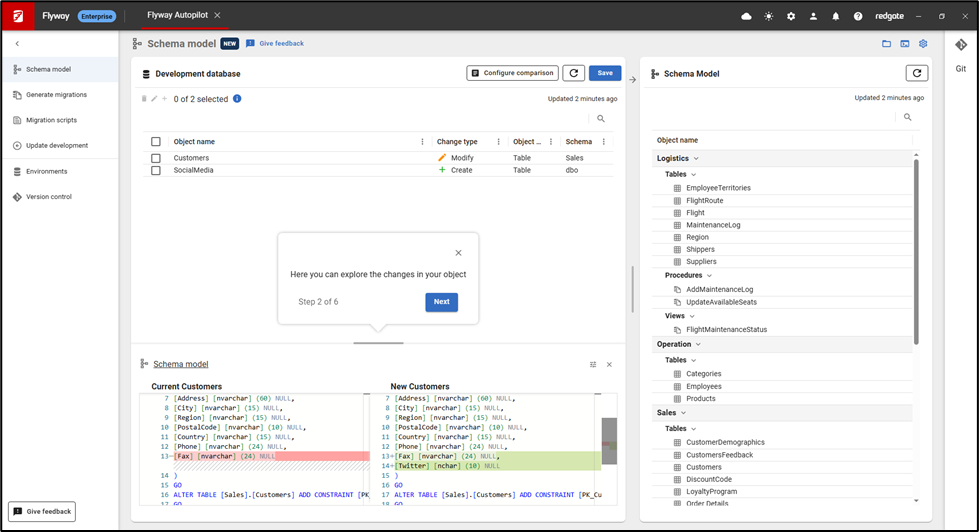Open Schema column menu dots
Viewport: 979px width, 532px height.
(x=604, y=142)
